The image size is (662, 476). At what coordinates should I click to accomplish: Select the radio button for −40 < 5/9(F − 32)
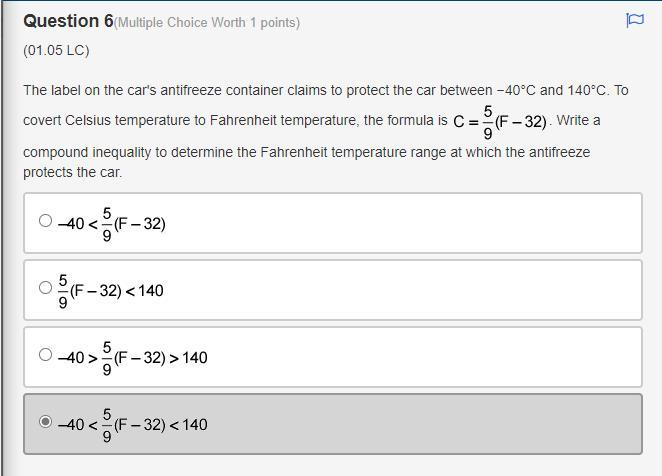[x=45, y=221]
